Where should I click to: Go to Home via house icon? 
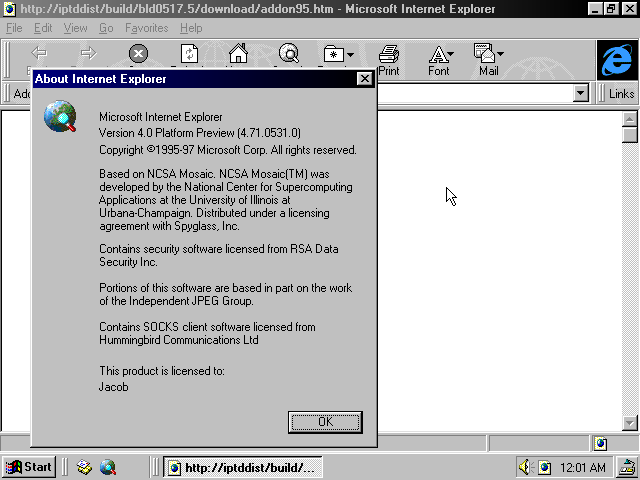[x=238, y=53]
